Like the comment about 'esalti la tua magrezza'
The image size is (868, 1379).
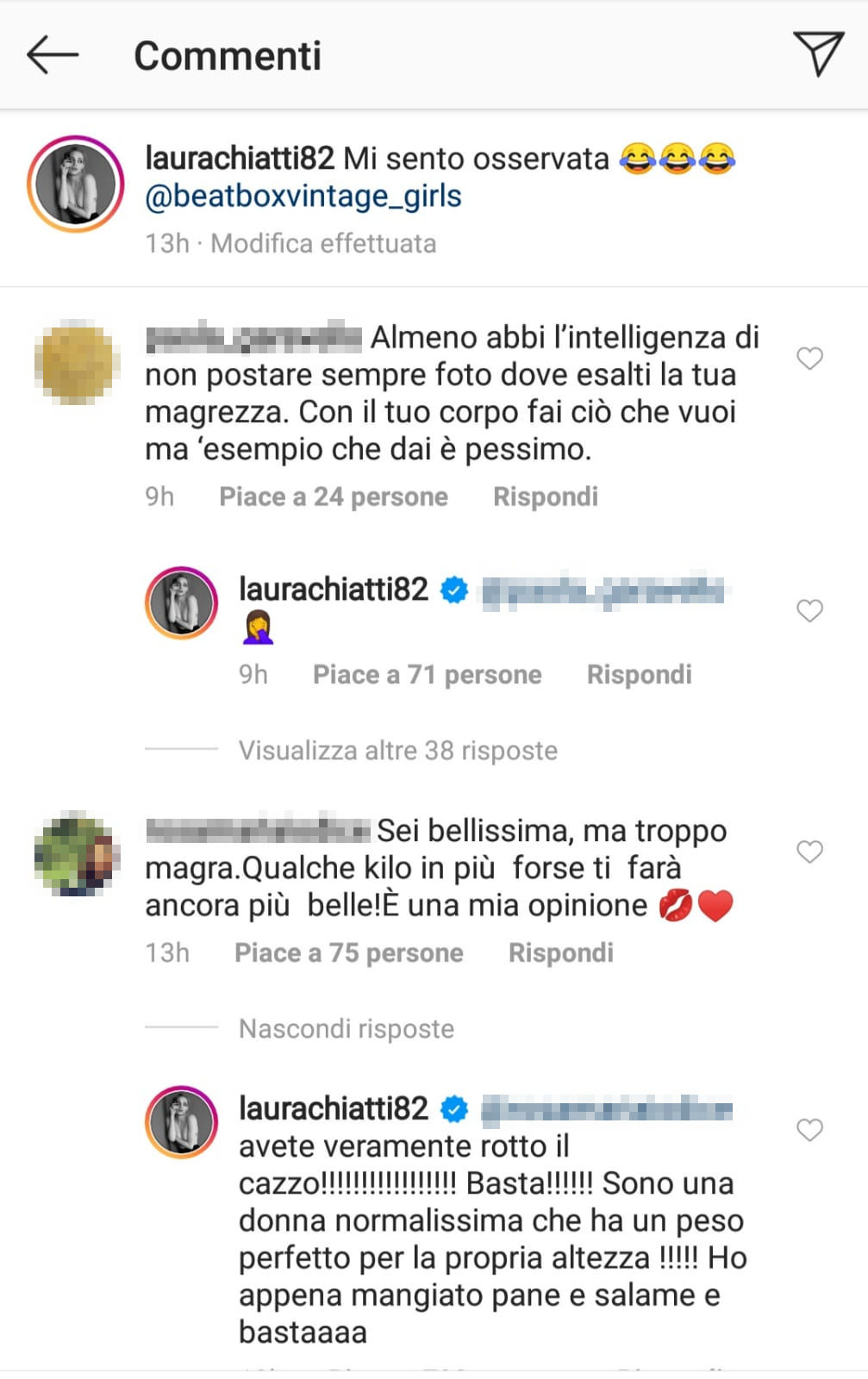[809, 358]
